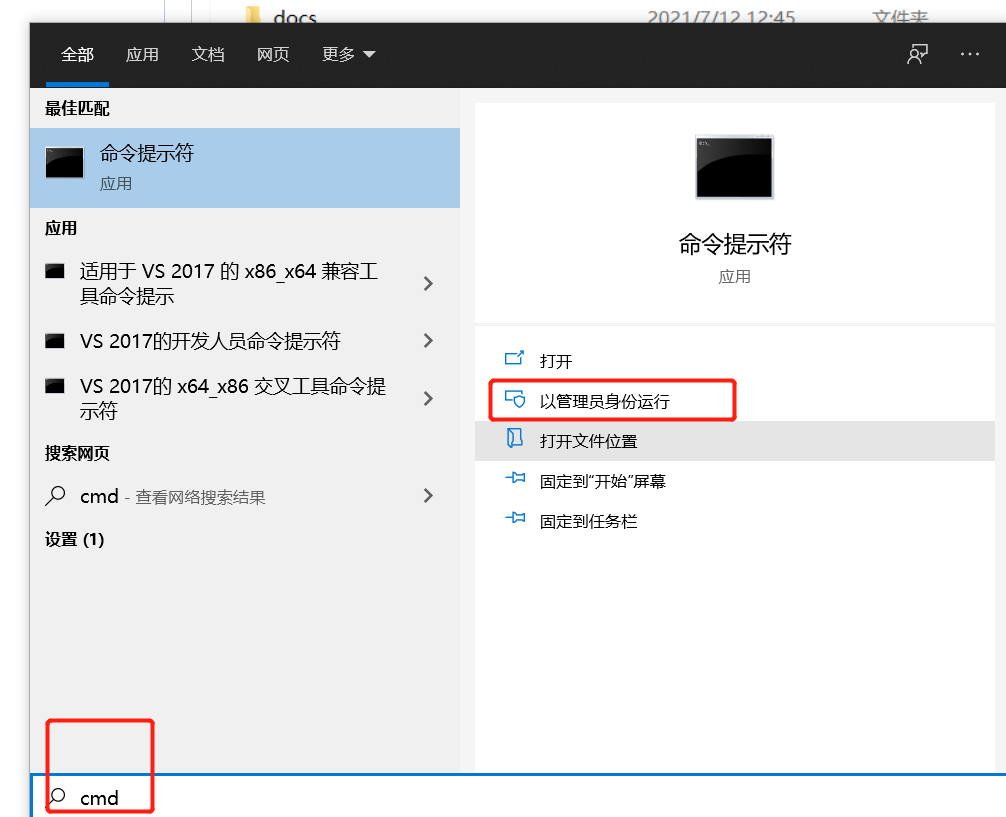Viewport: 1006px width, 817px height.
Task: Expand VS 2017的 x64_x86 交叉工具 chevron
Action: 429,399
